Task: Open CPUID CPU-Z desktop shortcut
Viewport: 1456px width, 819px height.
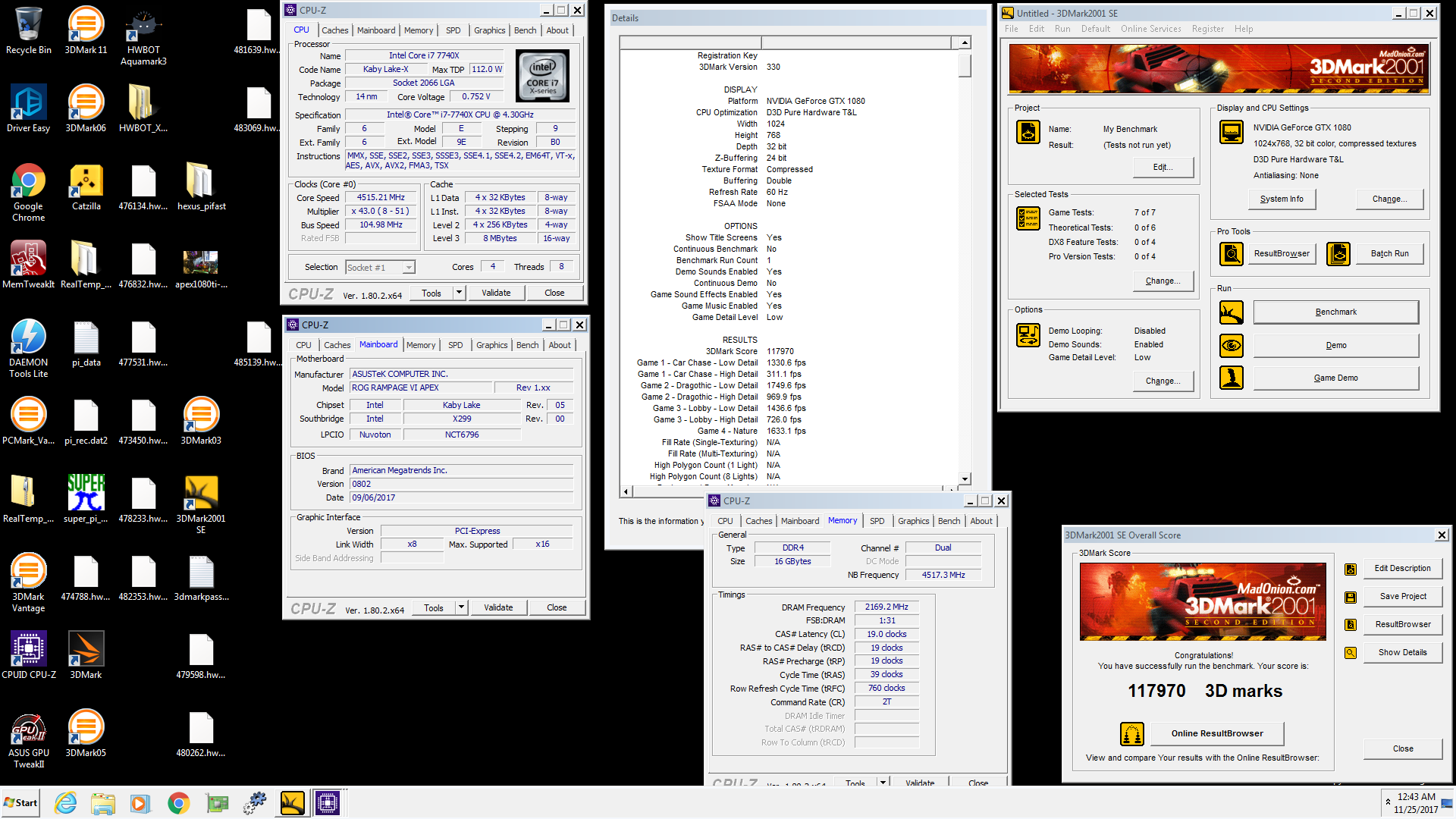Action: click(28, 655)
